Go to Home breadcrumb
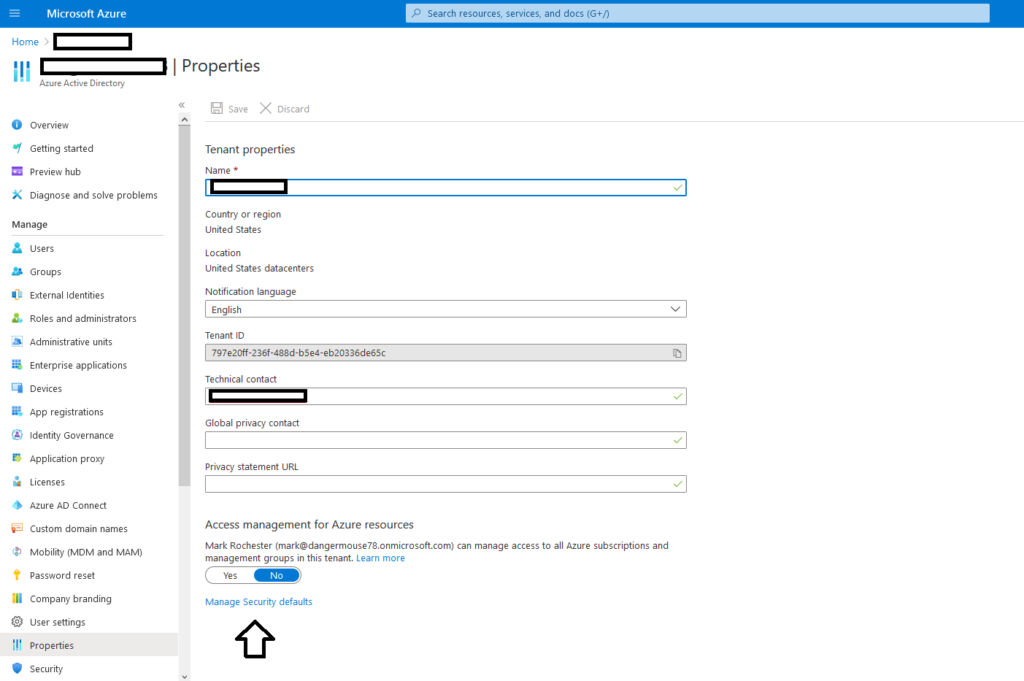The image size is (1024, 681). [x=25, y=42]
